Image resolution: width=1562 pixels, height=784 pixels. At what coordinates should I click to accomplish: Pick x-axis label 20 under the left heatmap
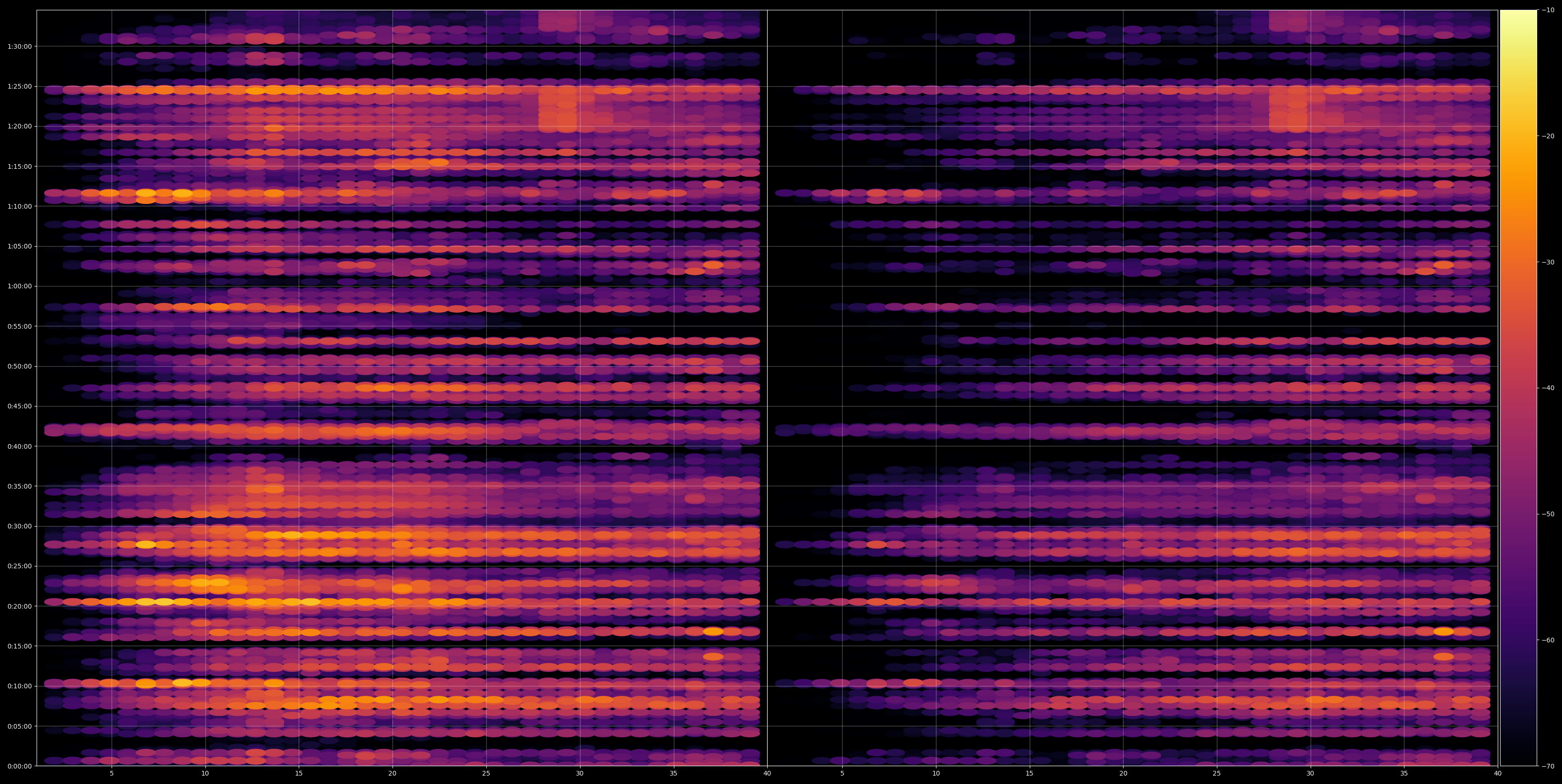[392, 774]
